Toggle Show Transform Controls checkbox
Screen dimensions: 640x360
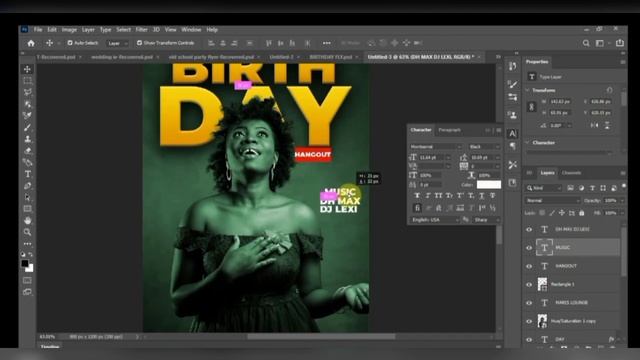click(x=139, y=43)
